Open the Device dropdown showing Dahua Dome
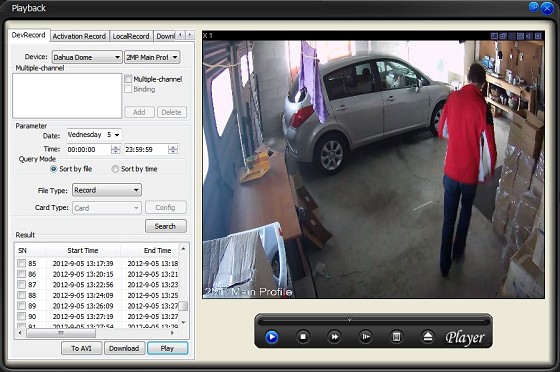 point(87,57)
